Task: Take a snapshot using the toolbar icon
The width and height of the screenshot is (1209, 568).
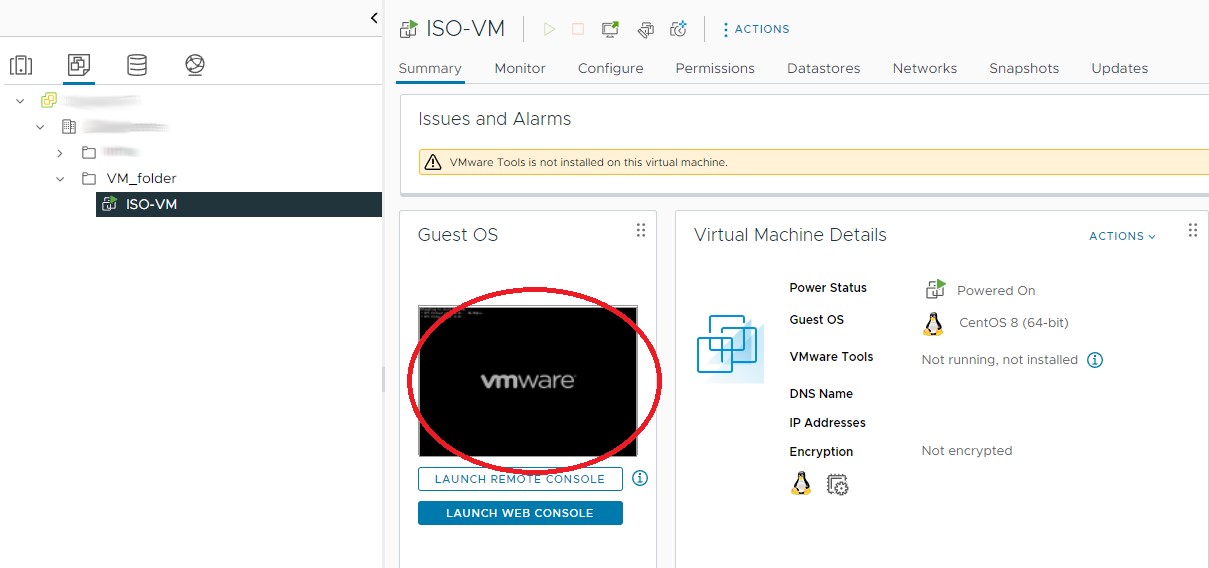Action: [679, 29]
